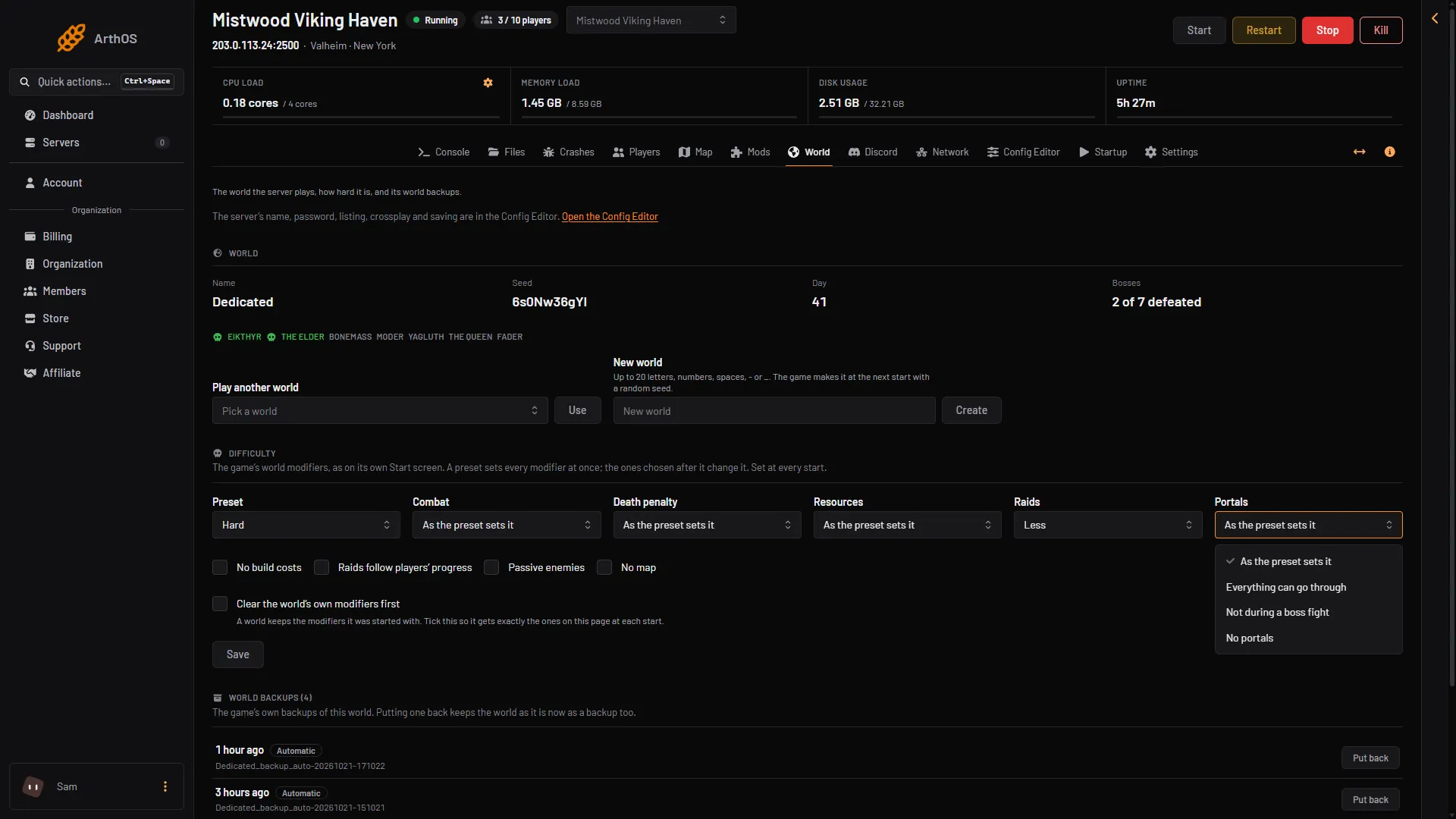Viewport: 1456px width, 819px height.
Task: Click the Kill server button
Action: tap(1381, 30)
